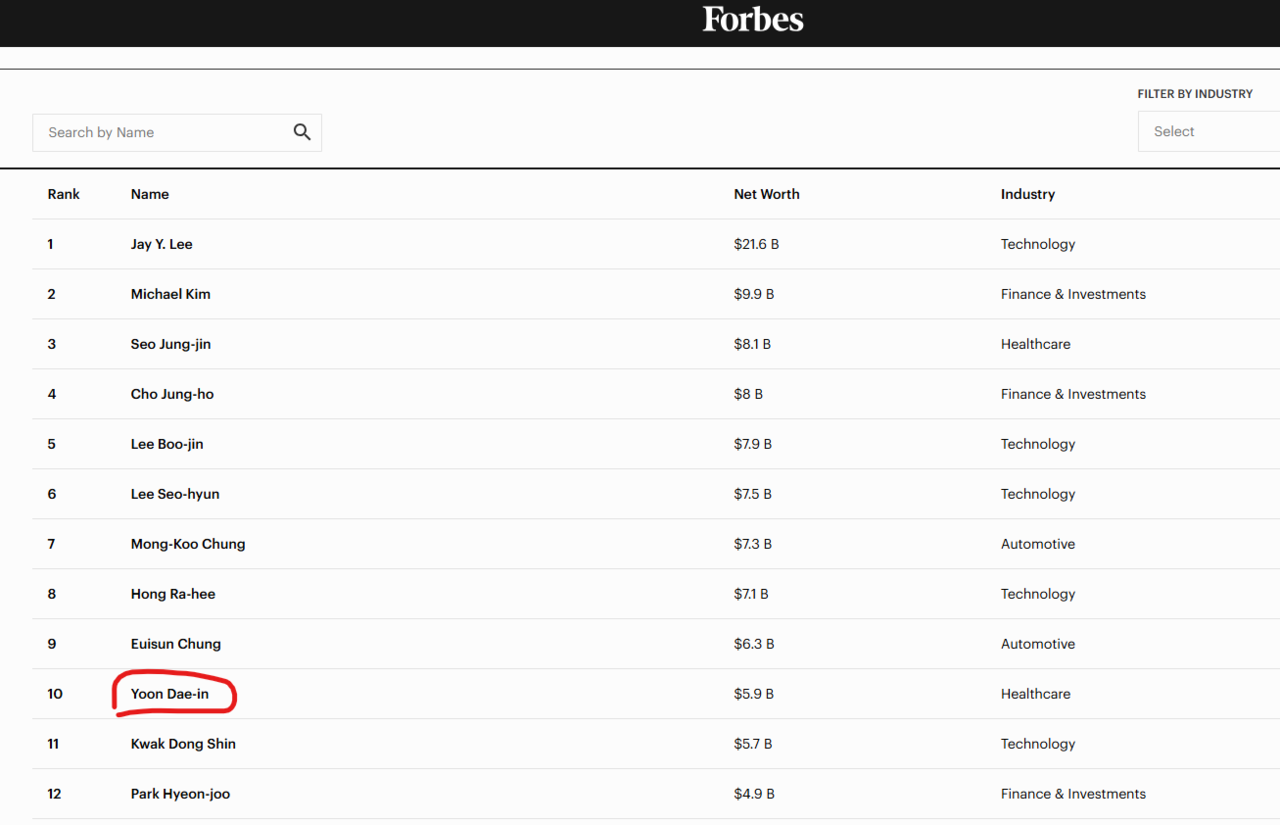Image resolution: width=1280 pixels, height=825 pixels.
Task: Open the circled Yoon Dae-in entry
Action: point(170,694)
